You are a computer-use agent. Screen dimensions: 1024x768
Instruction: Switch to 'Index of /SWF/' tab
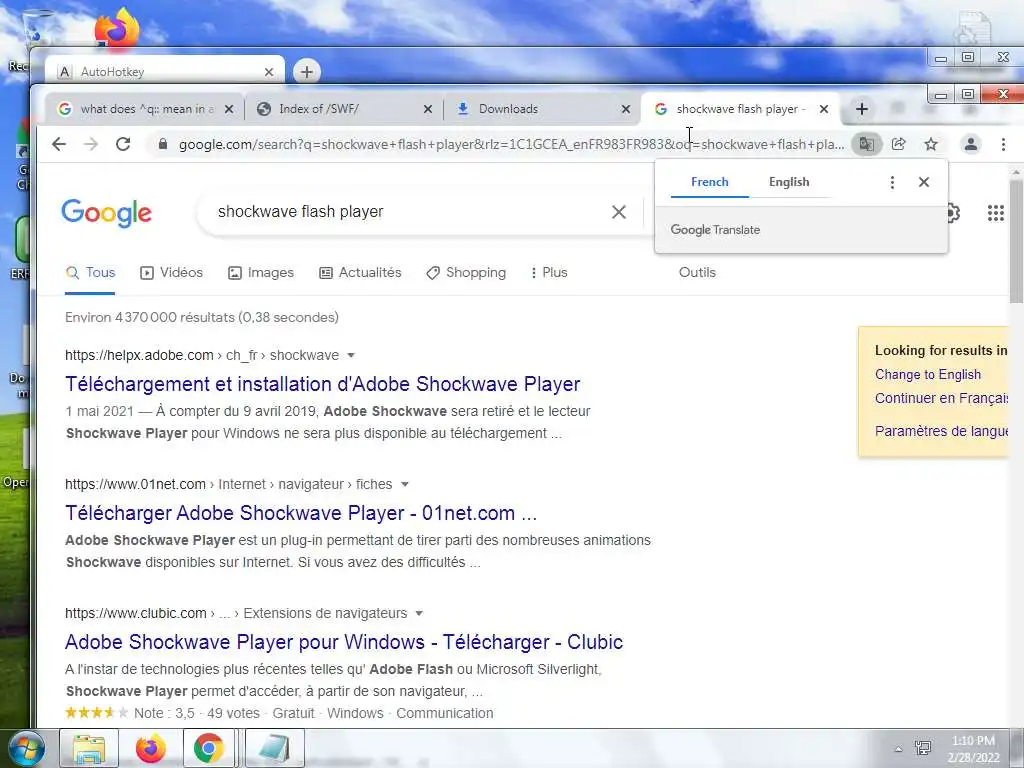coord(344,109)
